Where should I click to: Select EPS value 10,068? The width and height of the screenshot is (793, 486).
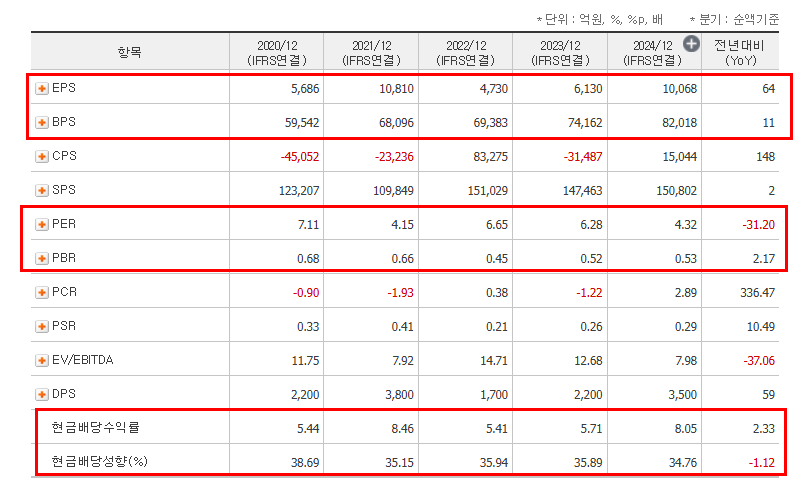click(x=679, y=89)
